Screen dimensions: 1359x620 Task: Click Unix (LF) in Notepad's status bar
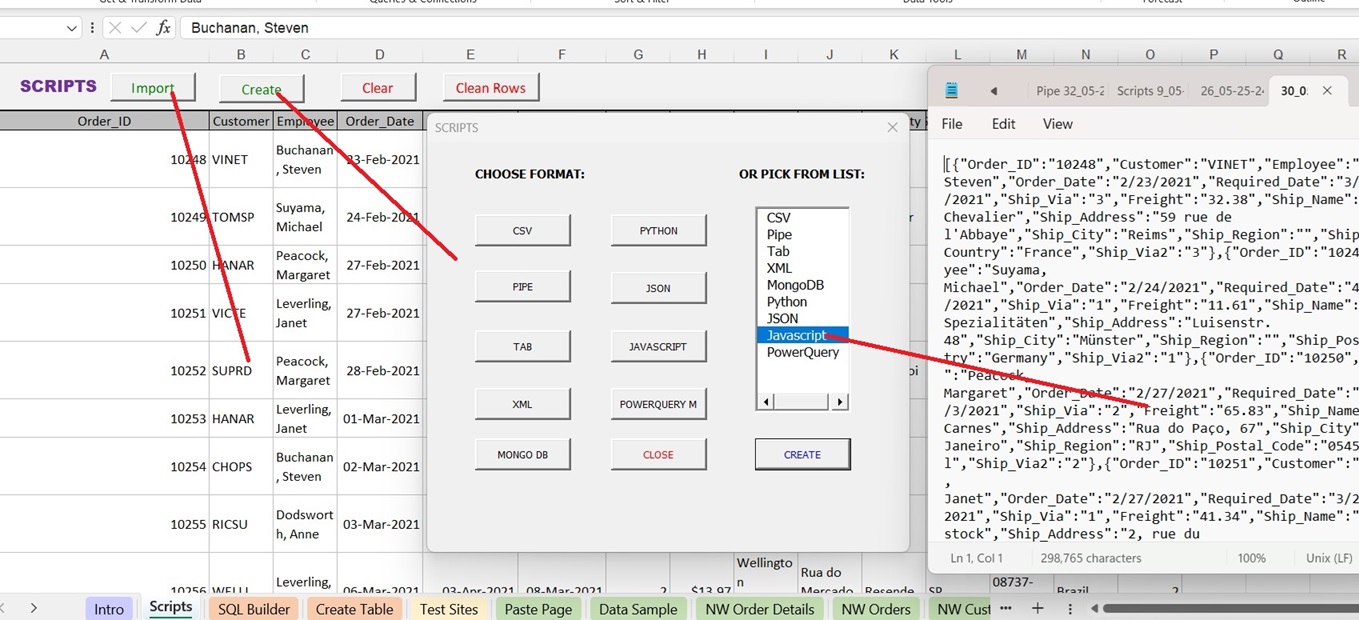click(x=1329, y=558)
